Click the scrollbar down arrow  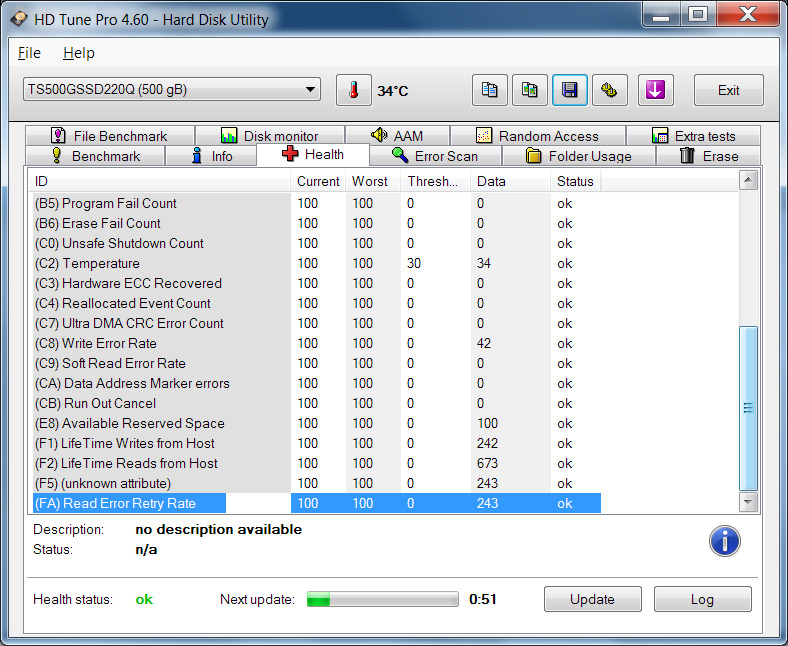pyautogui.click(x=748, y=502)
